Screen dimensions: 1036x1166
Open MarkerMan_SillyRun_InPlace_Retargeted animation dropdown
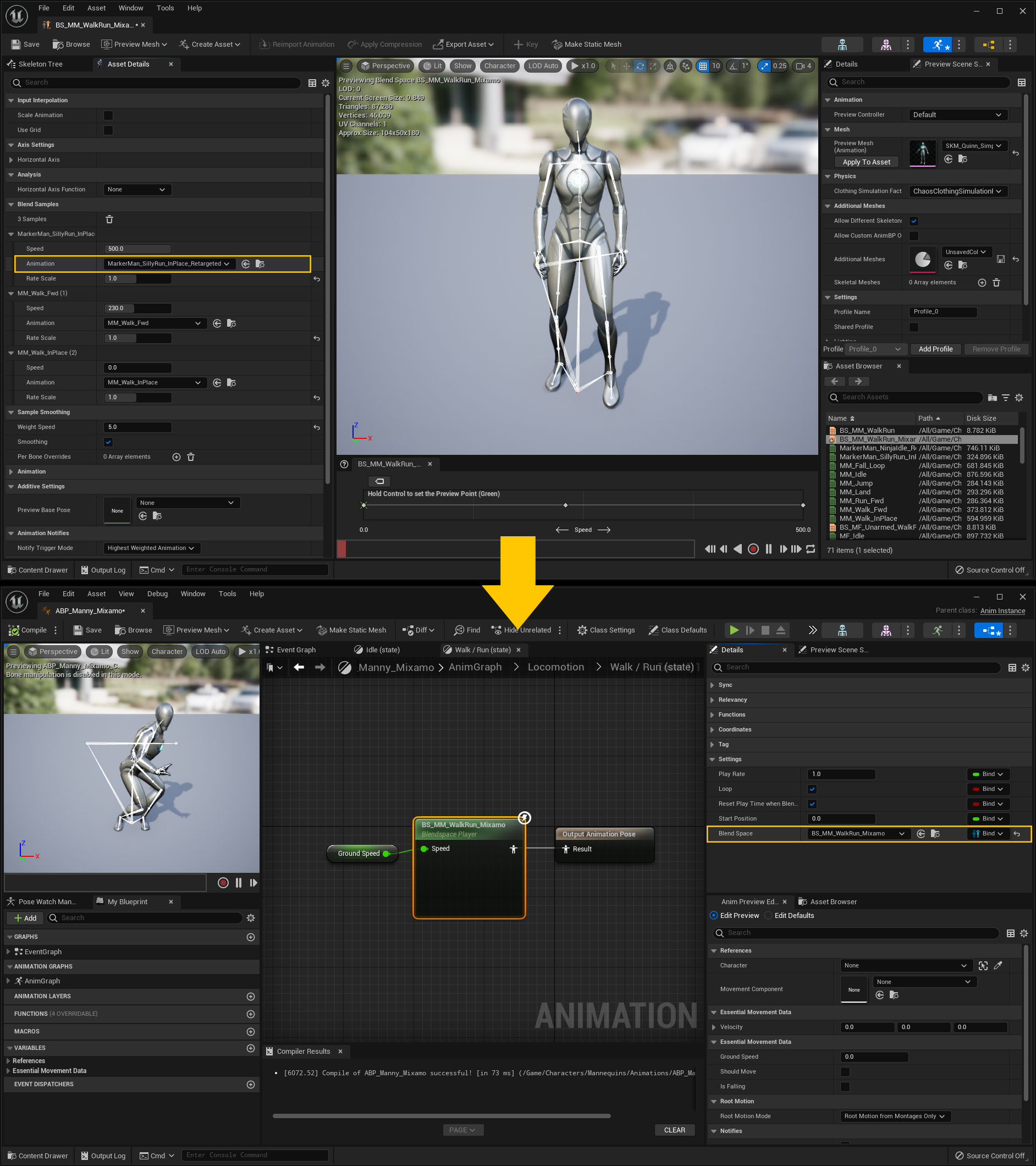click(168, 264)
